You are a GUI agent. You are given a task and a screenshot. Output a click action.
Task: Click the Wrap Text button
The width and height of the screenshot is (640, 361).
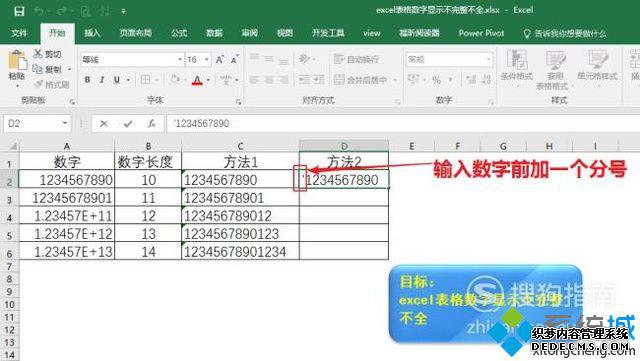point(356,60)
